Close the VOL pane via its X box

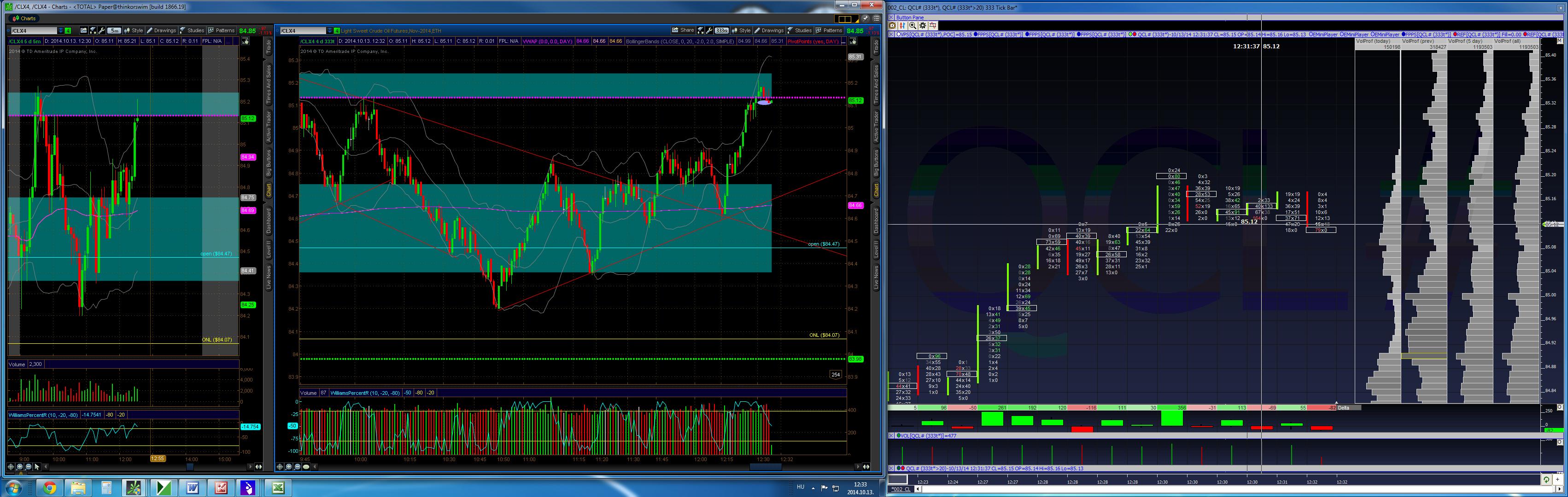(x=892, y=435)
